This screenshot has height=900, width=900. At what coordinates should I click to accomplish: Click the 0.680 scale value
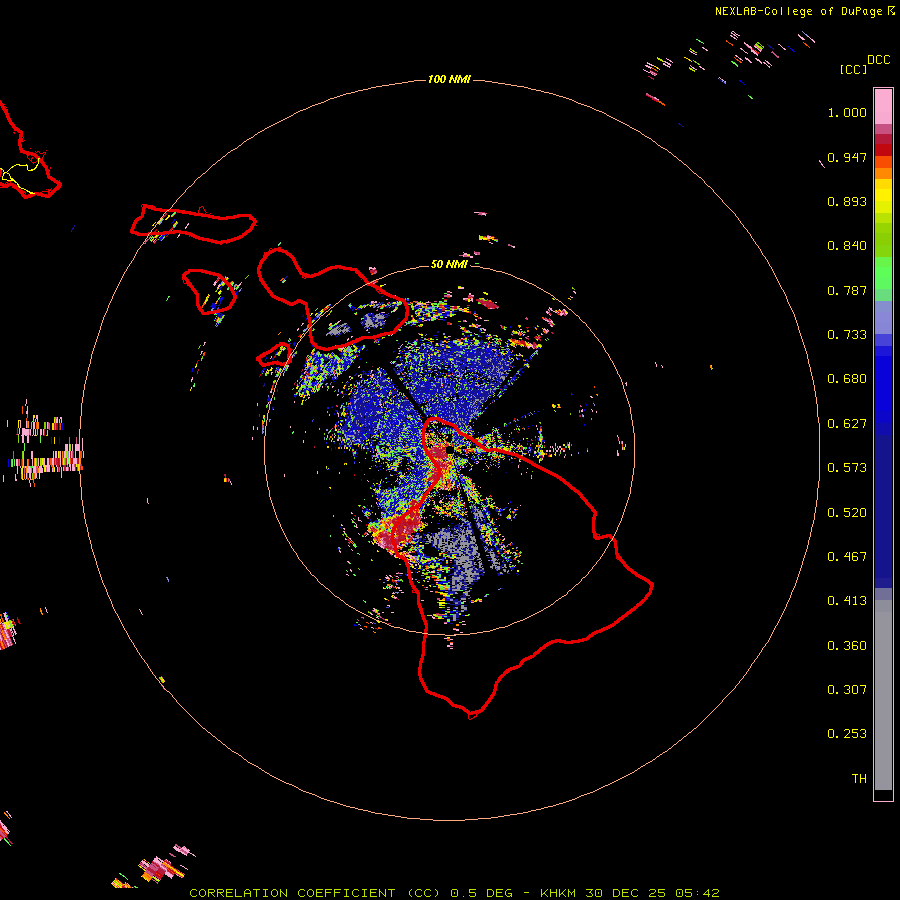[847, 379]
